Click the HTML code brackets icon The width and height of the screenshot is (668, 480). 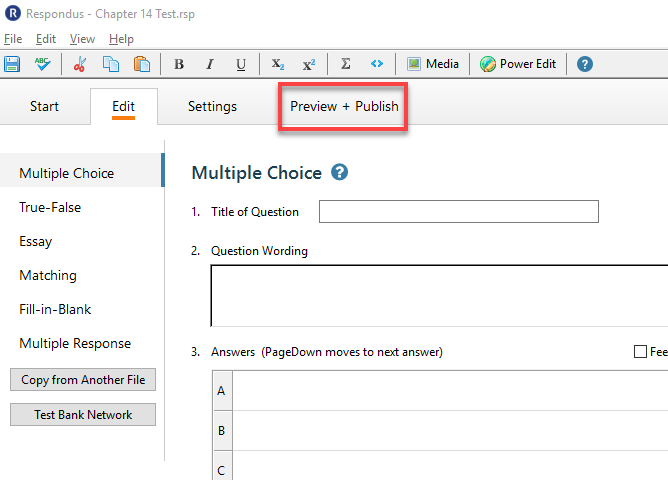coord(377,64)
